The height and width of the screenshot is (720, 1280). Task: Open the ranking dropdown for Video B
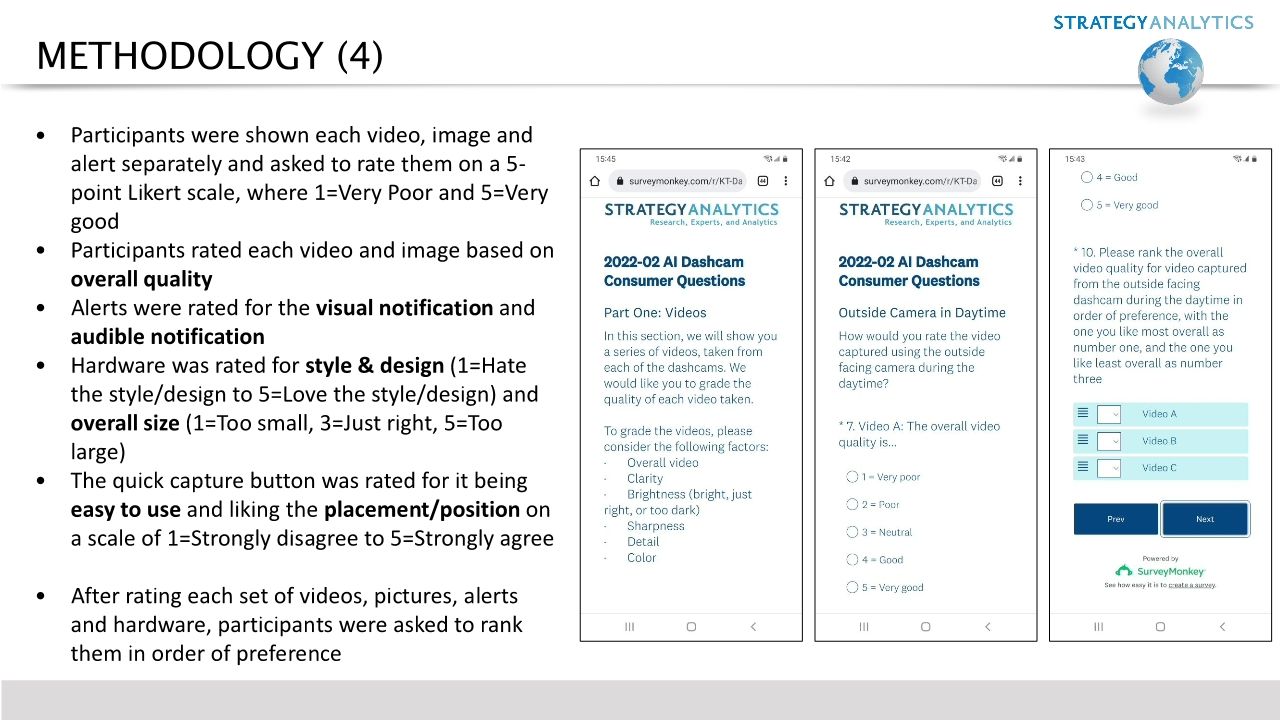(1110, 441)
